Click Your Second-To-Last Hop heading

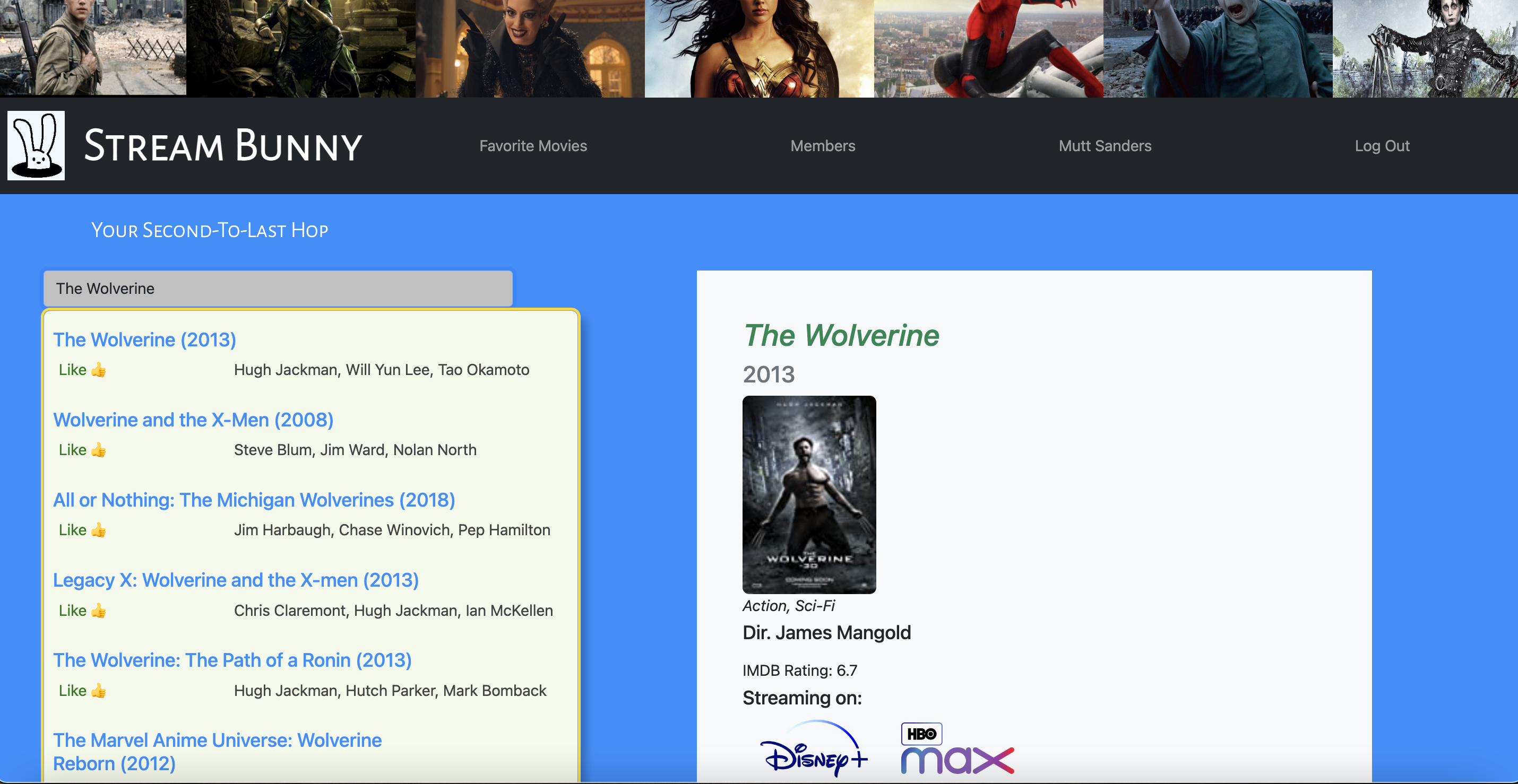210,230
